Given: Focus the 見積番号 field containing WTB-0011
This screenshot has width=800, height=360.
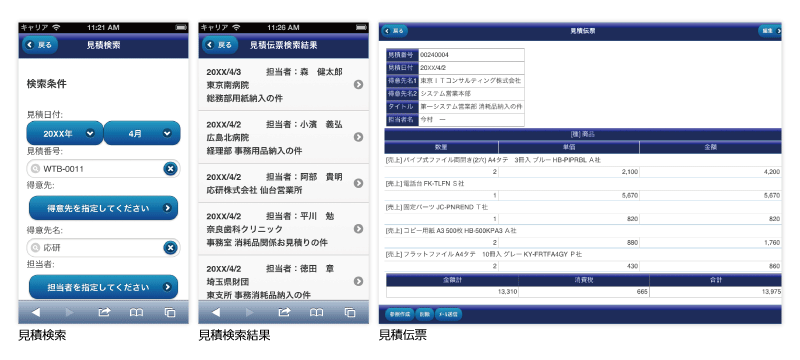Looking at the screenshot, I should tap(103, 168).
